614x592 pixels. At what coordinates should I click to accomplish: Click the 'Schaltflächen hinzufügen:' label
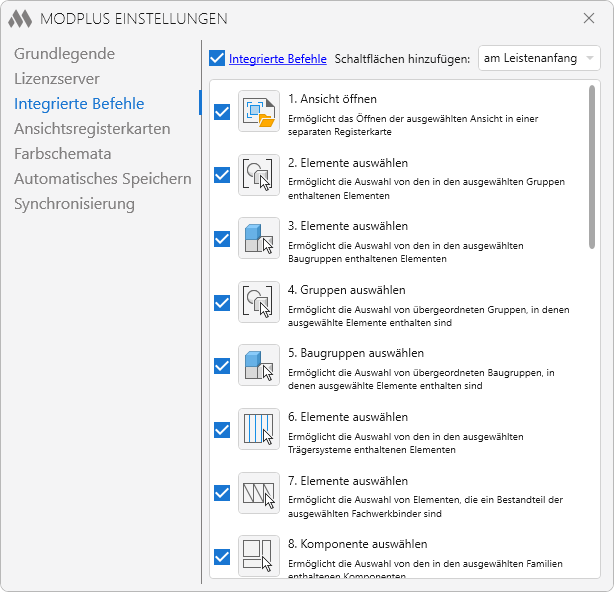[x=402, y=59]
